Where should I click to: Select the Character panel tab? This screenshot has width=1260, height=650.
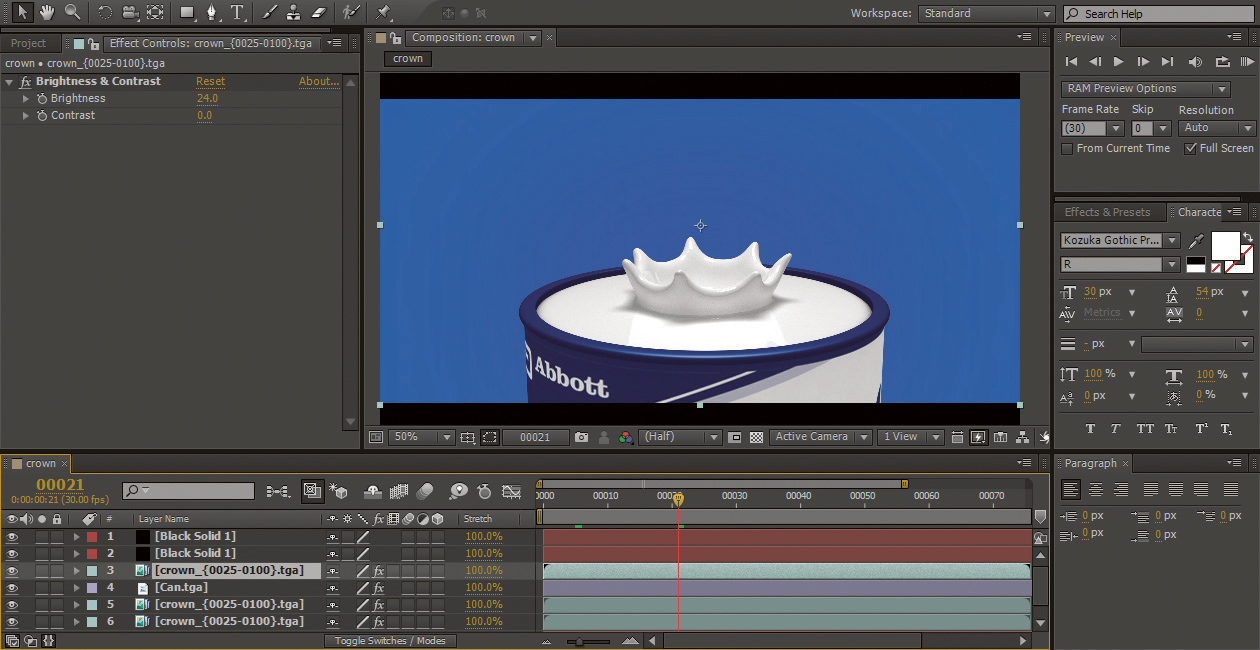[x=1198, y=212]
